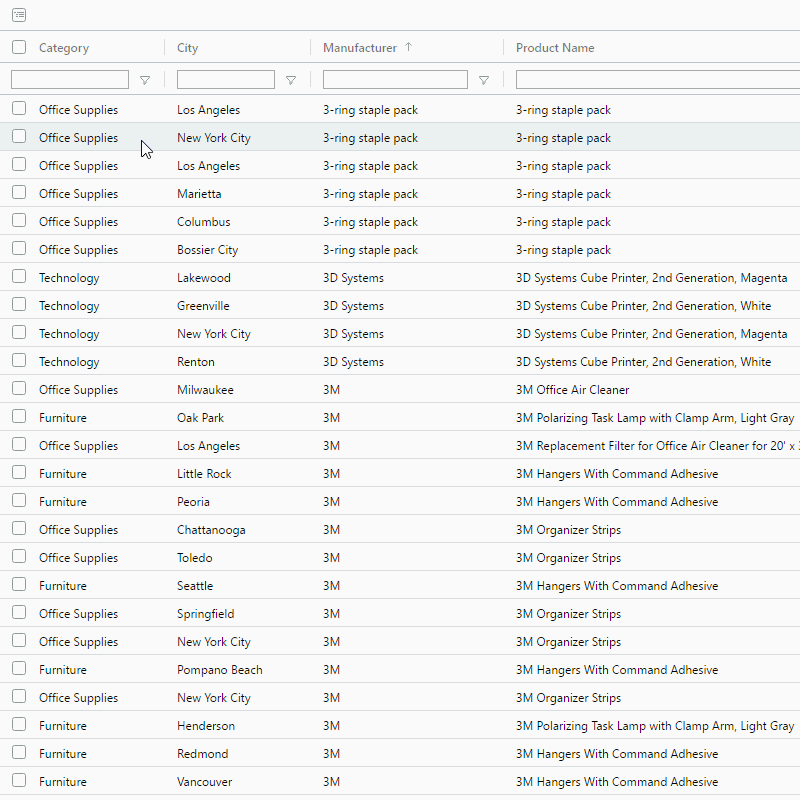
Task: Click the Product Name column header
Action: [x=555, y=48]
